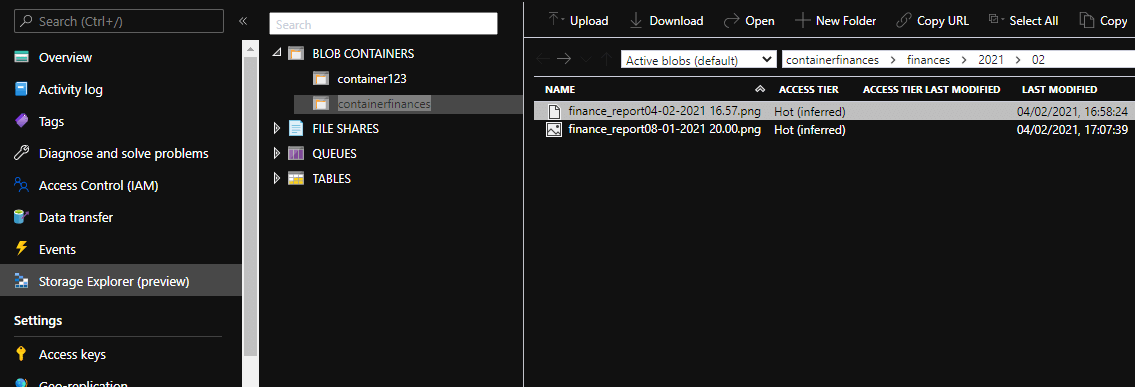Click the tree panel Search box
This screenshot has height=387, width=1135.
[x=383, y=24]
